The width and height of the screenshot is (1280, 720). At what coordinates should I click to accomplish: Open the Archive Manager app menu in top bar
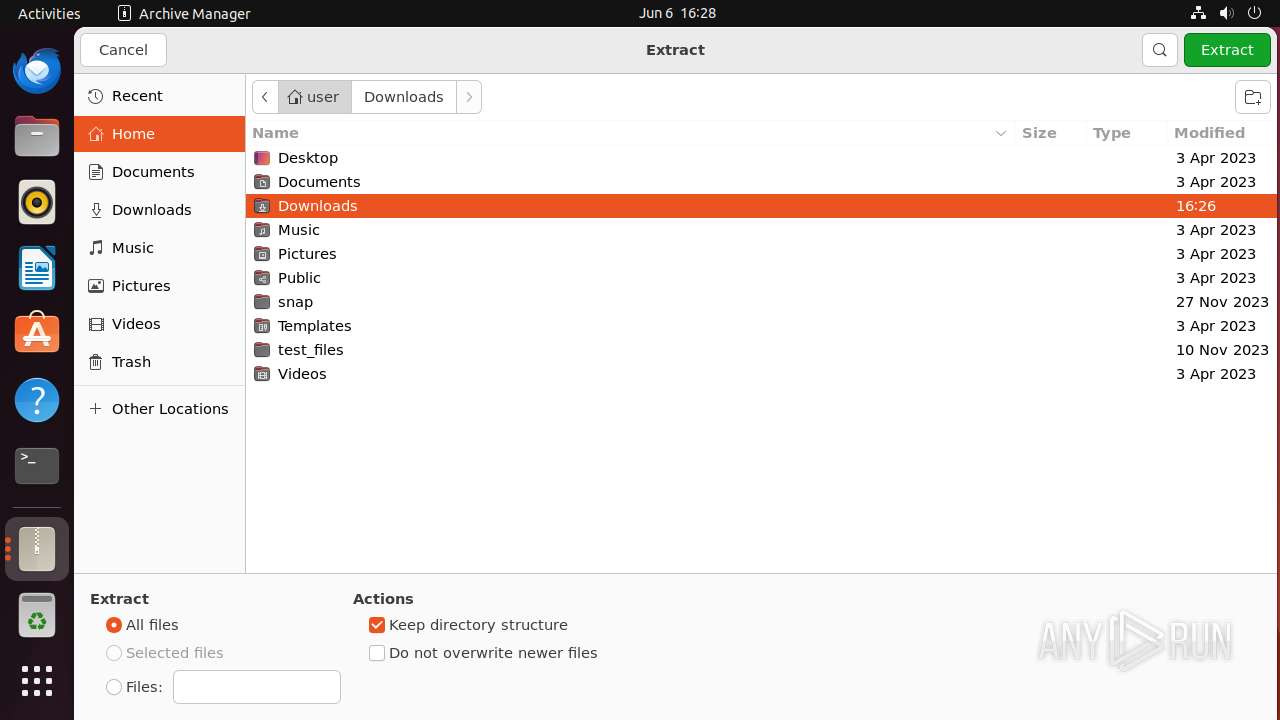point(184,13)
